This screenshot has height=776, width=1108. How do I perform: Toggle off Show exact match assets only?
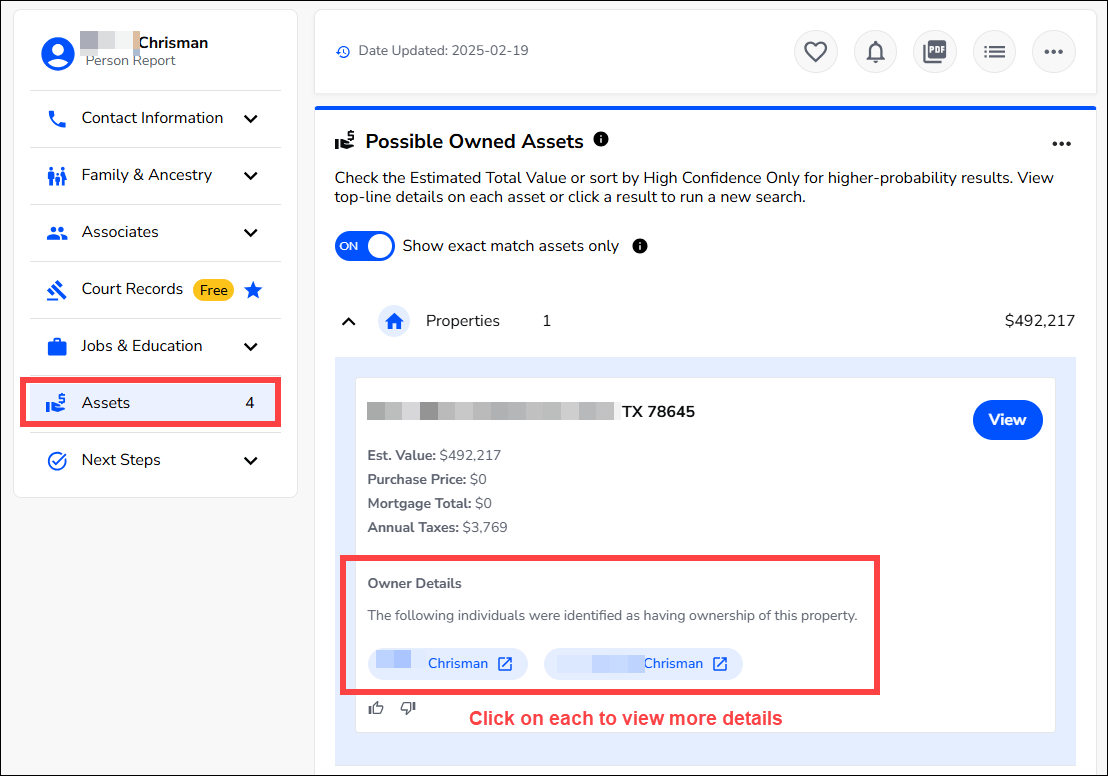tap(365, 246)
